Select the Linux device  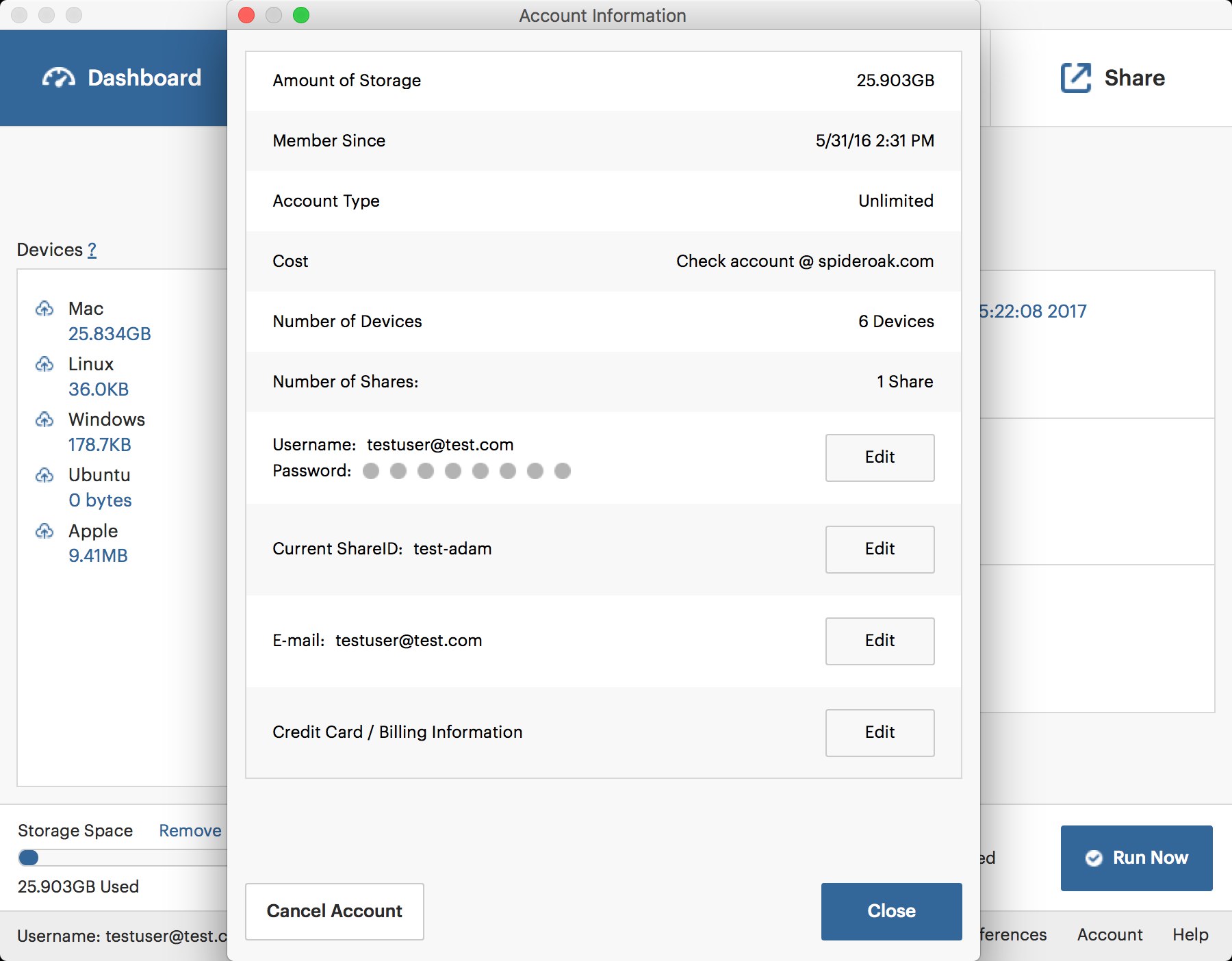point(91,364)
